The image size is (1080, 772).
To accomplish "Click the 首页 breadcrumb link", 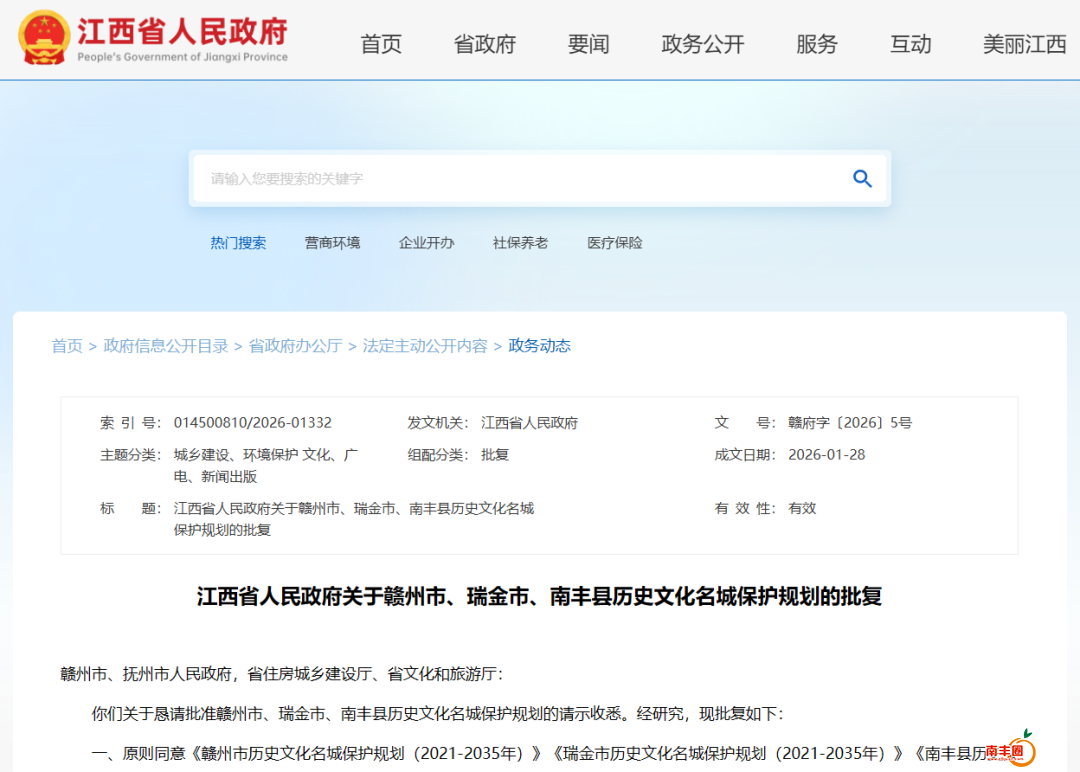I will coord(67,346).
